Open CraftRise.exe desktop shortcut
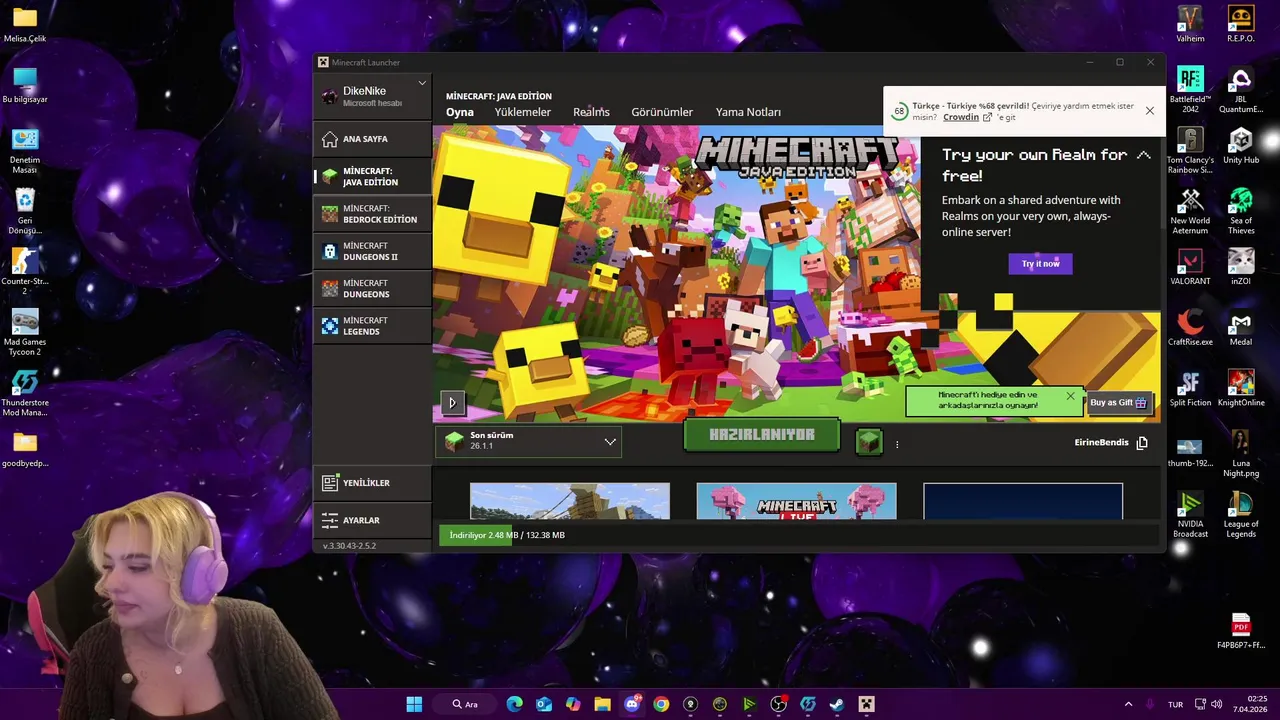The image size is (1280, 720). (x=1190, y=327)
